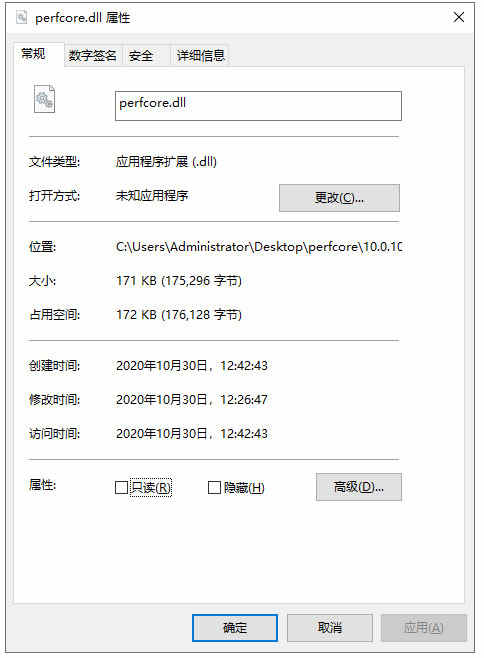
Task: Click the perfcore.dll filename text field
Action: point(258,106)
